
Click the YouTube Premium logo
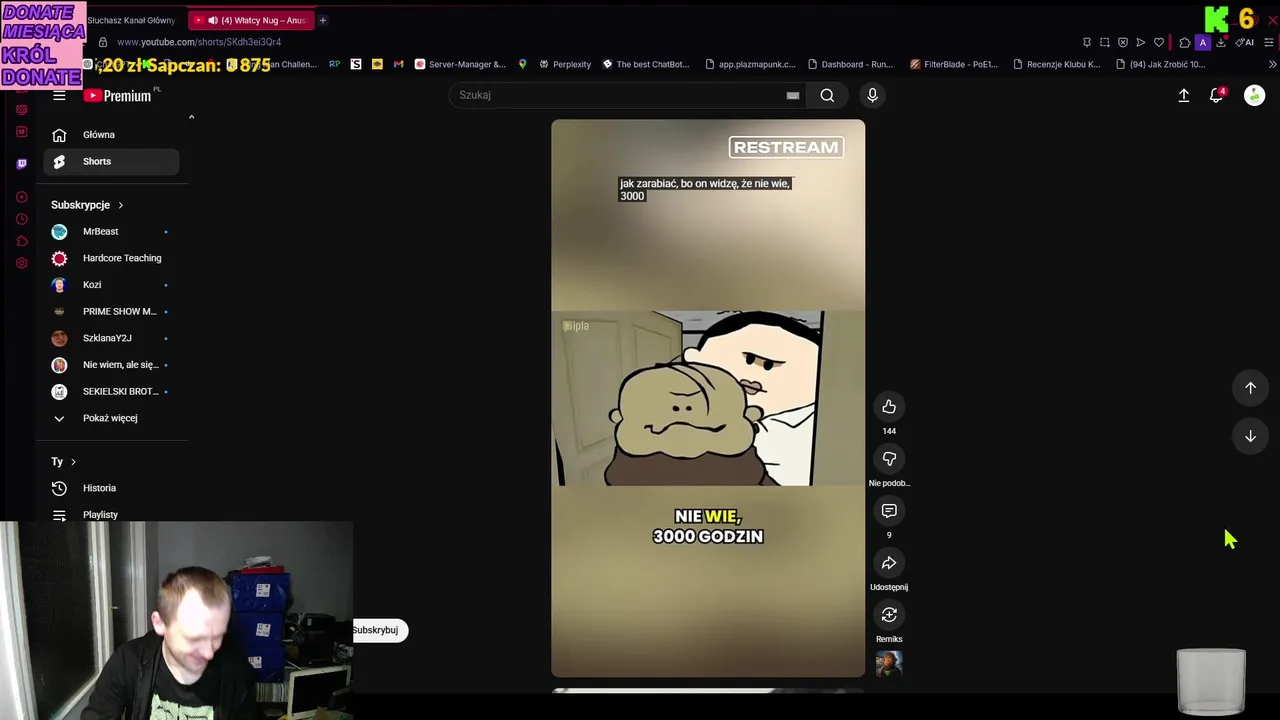point(117,95)
